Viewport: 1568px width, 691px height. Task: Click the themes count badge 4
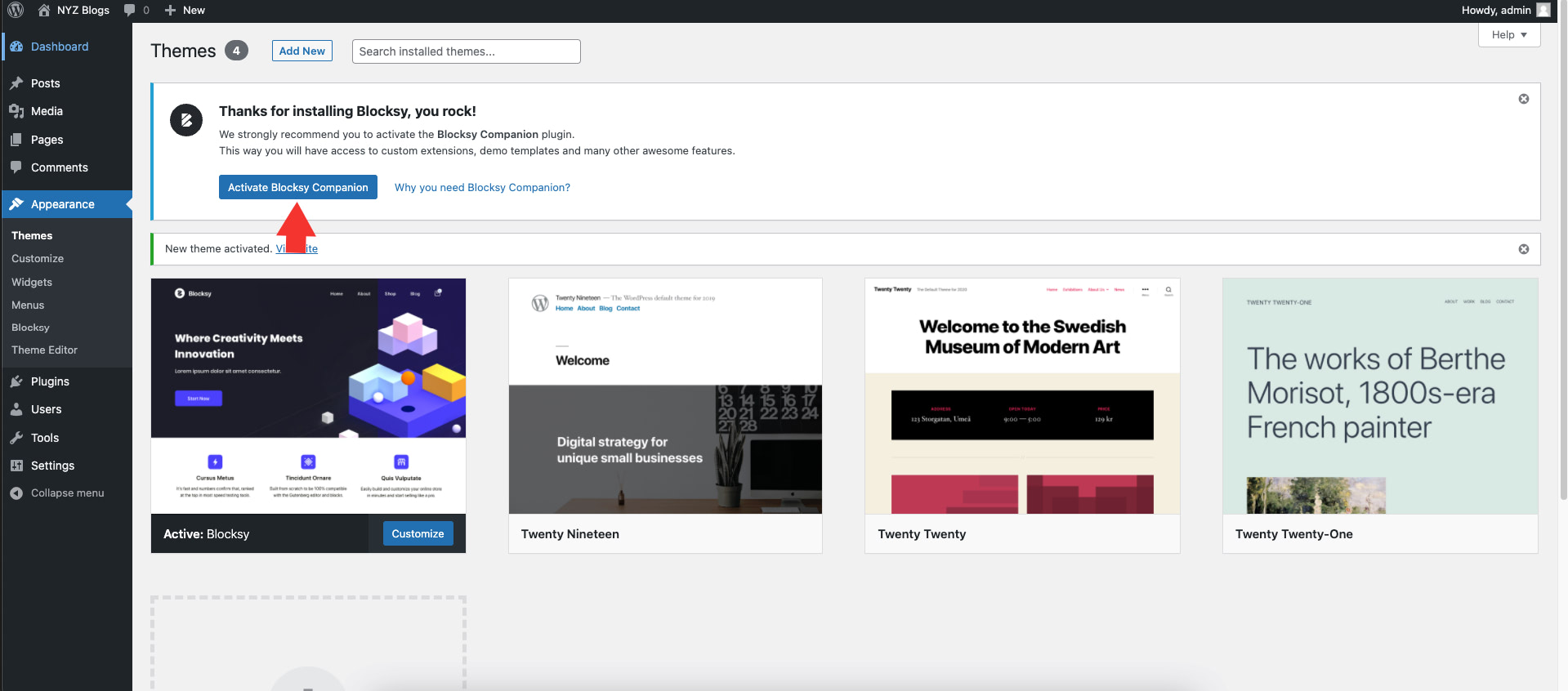236,51
